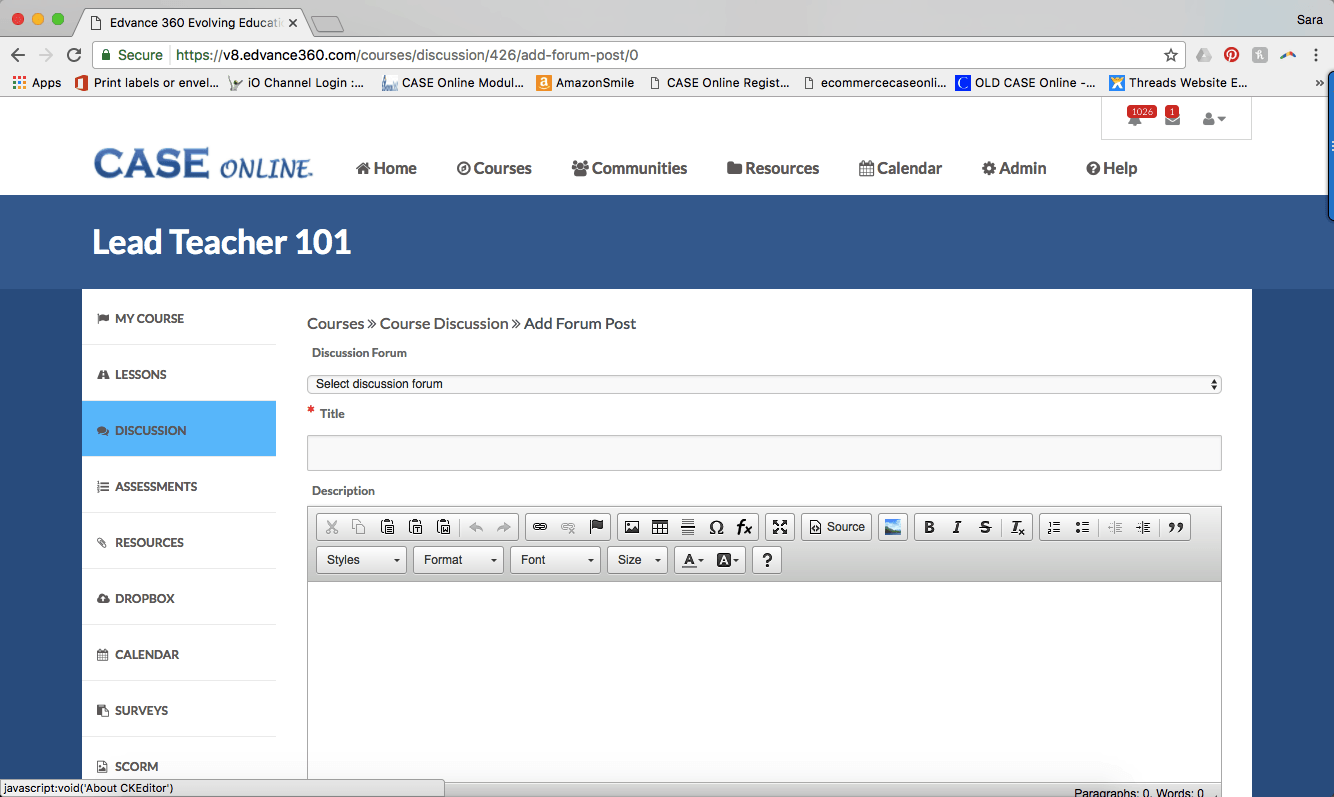Follow the Course Discussion breadcrumb link
1334x797 pixels.
pyautogui.click(x=444, y=323)
